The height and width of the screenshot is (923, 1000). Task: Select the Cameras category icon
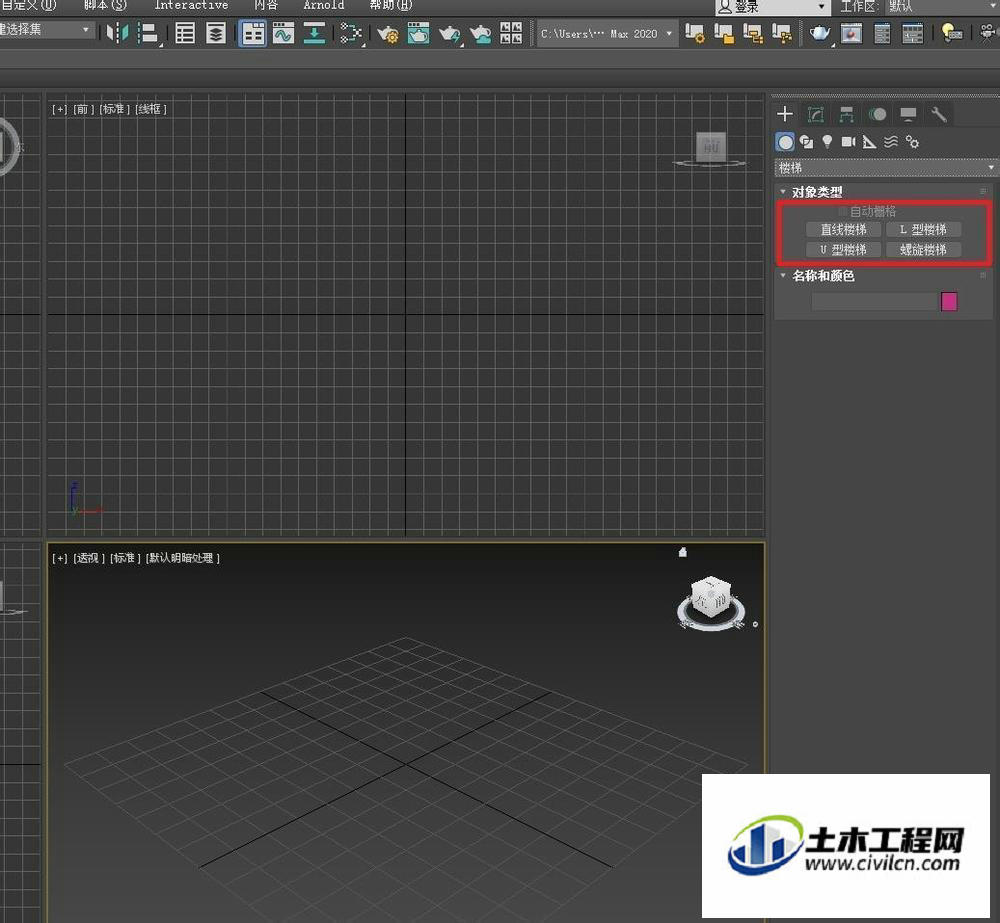[x=848, y=142]
